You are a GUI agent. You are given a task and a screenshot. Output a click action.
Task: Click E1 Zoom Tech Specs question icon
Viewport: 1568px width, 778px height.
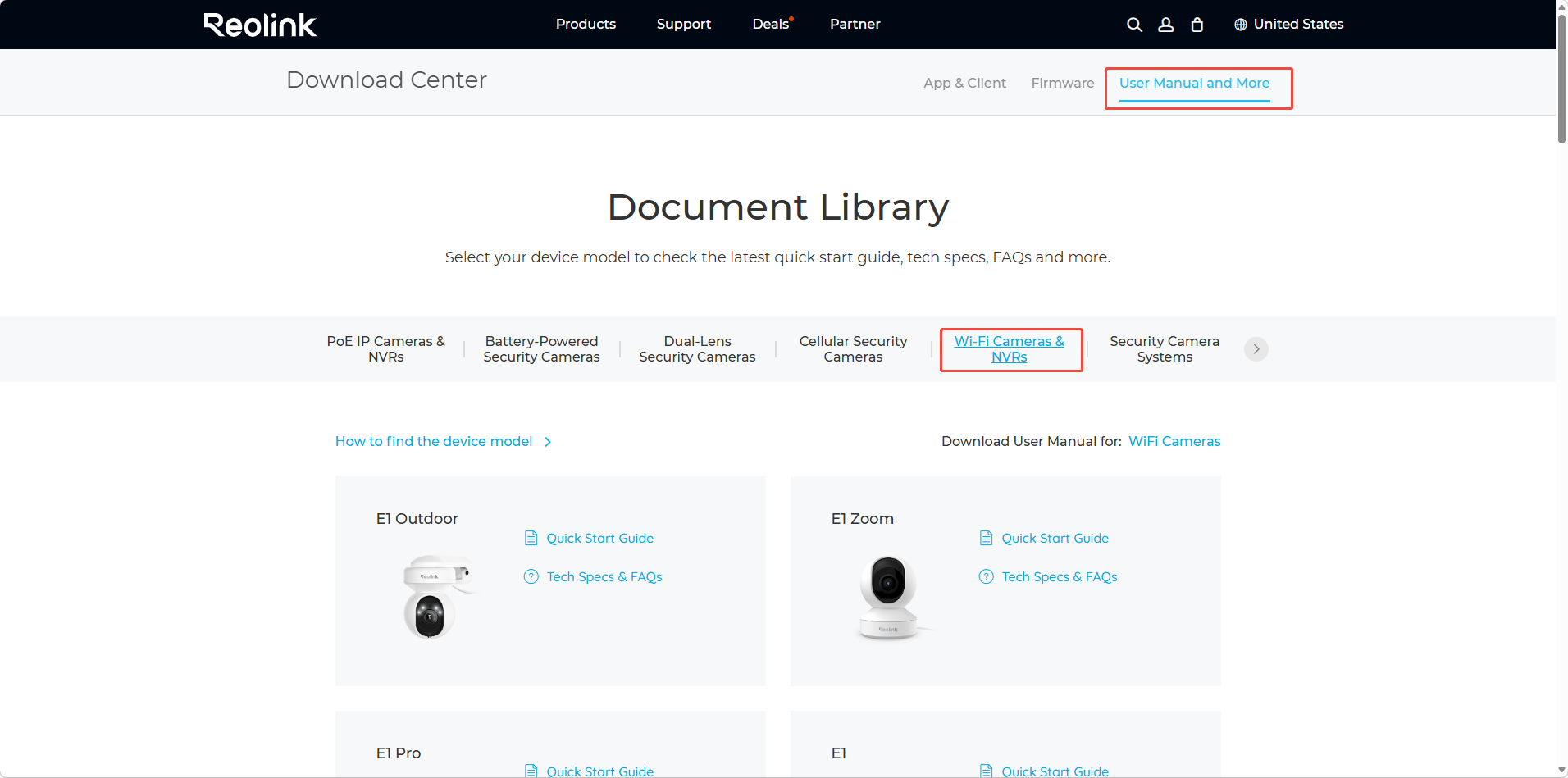pyautogui.click(x=986, y=576)
